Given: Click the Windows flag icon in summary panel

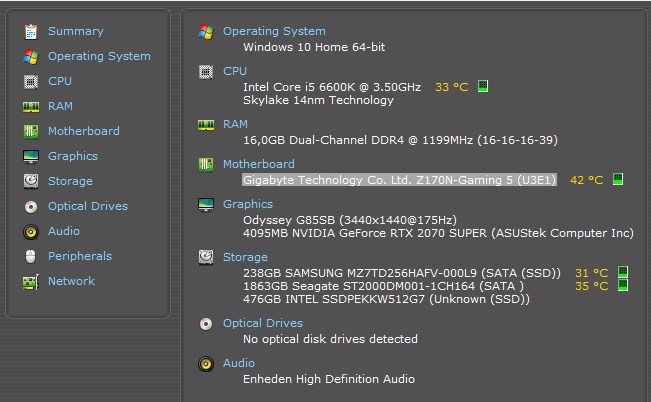Looking at the screenshot, I should point(206,32).
